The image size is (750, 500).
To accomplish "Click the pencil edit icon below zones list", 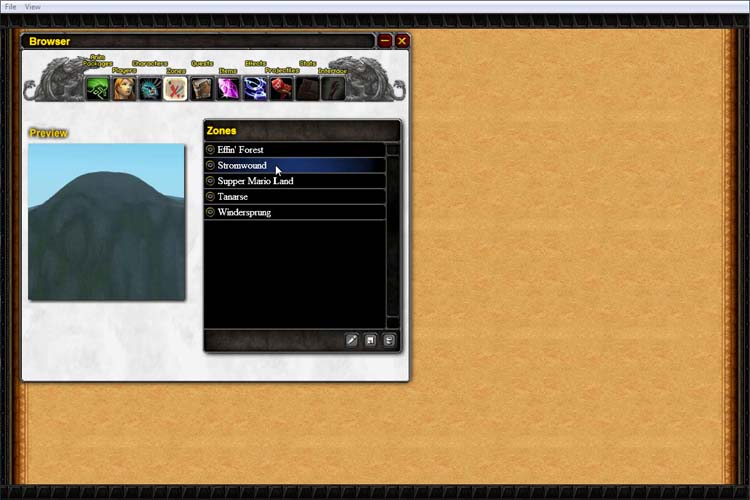I will point(352,341).
